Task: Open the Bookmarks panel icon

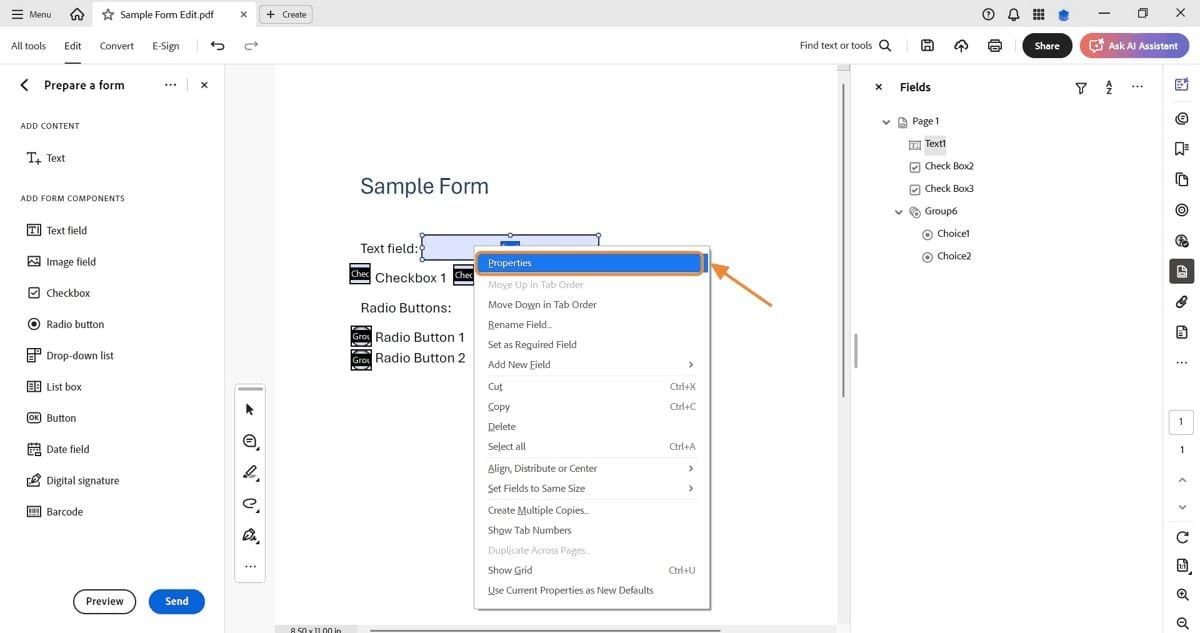Action: pos(1181,147)
